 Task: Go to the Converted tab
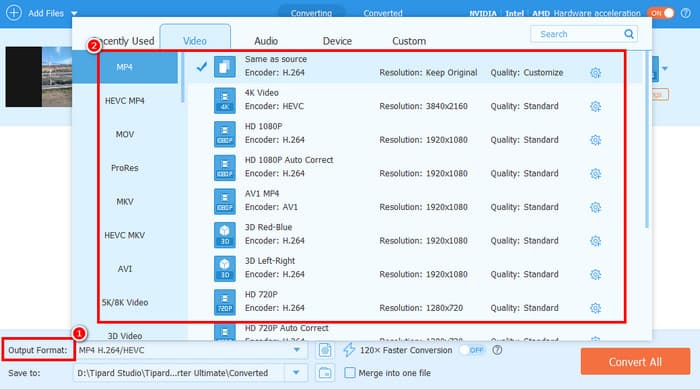tap(383, 13)
